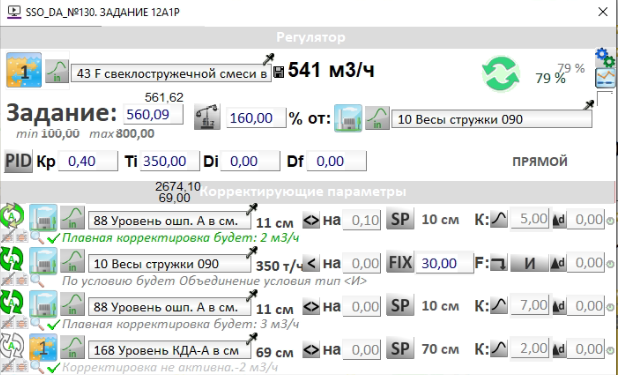The height and width of the screenshot is (375, 618).
Task: Toggle the 'И' logic button on the FIX row
Action: tap(530, 263)
